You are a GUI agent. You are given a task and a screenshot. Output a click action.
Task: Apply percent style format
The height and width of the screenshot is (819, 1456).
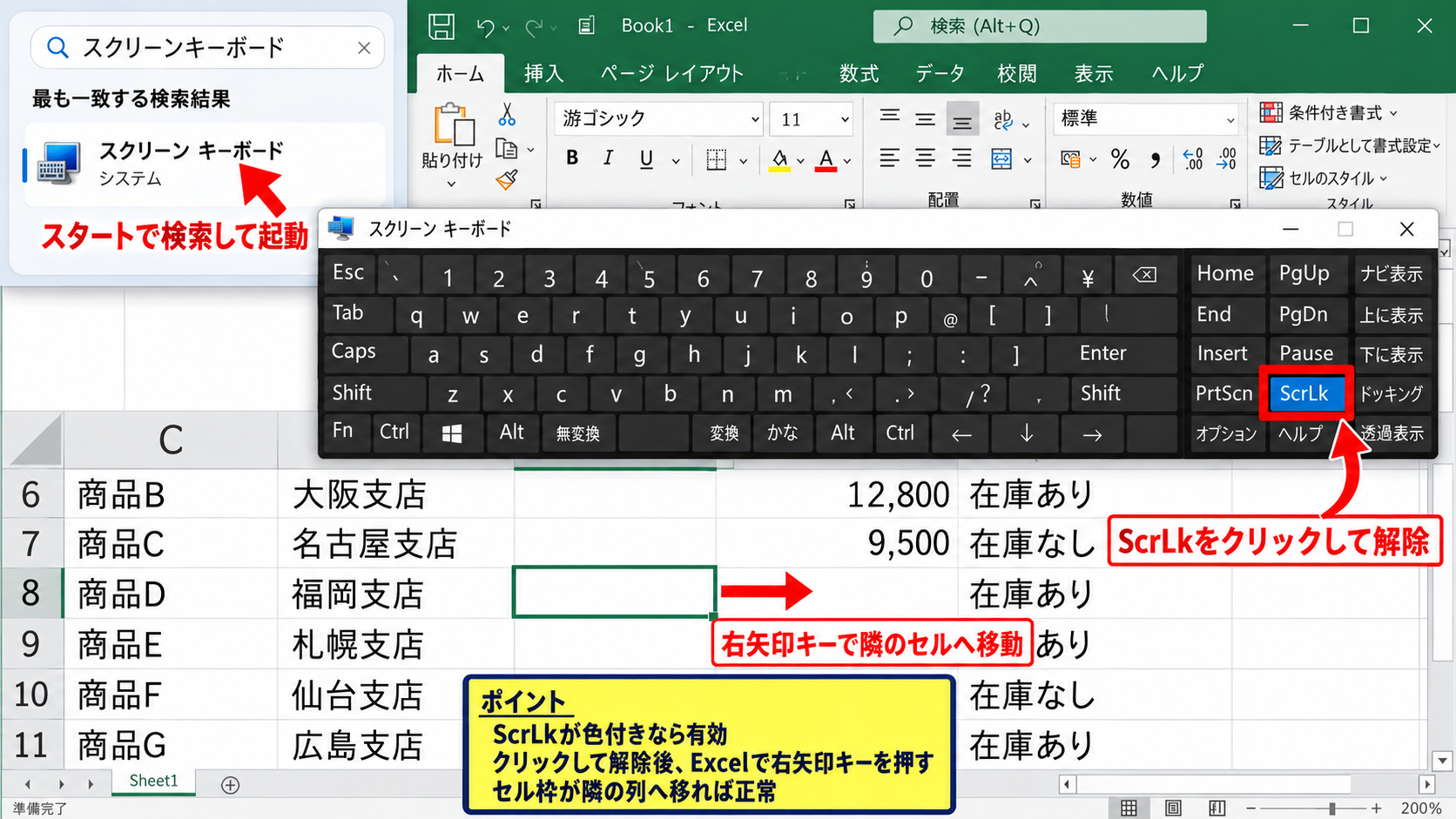click(x=1121, y=159)
